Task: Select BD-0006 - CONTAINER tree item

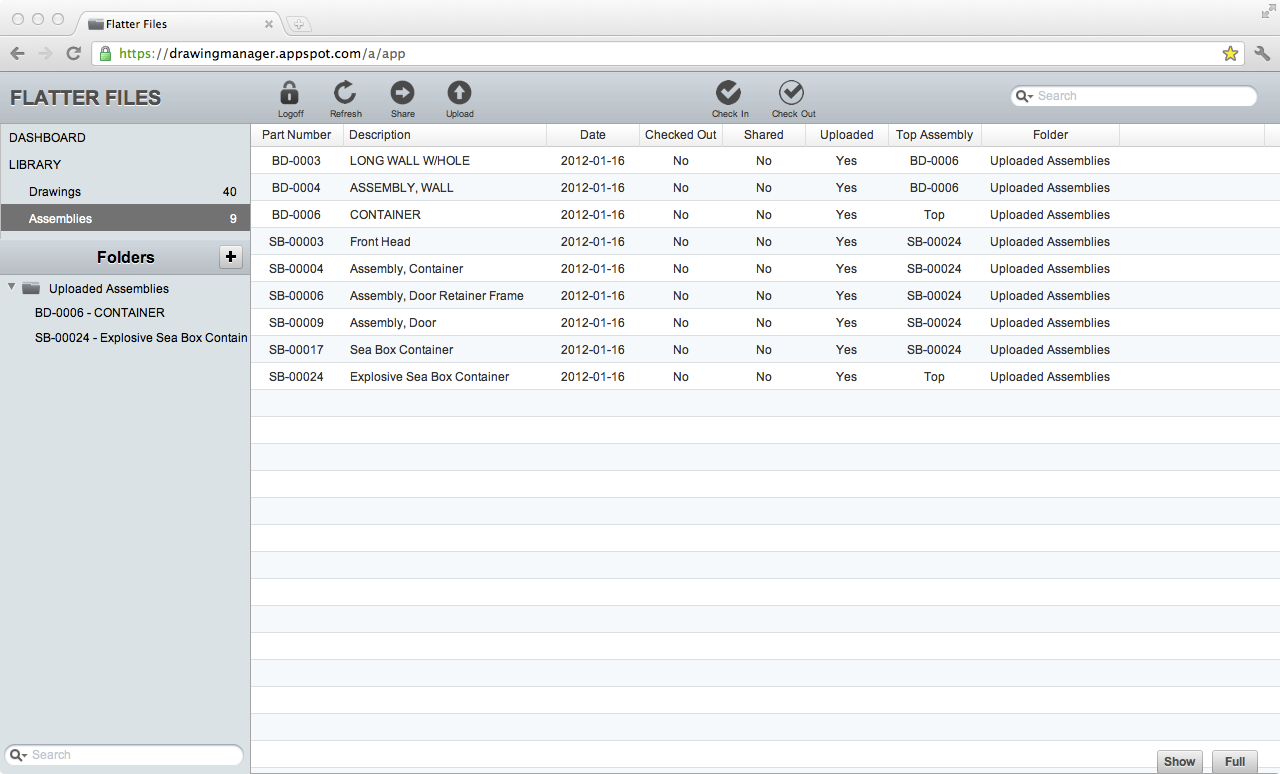Action: click(x=100, y=313)
